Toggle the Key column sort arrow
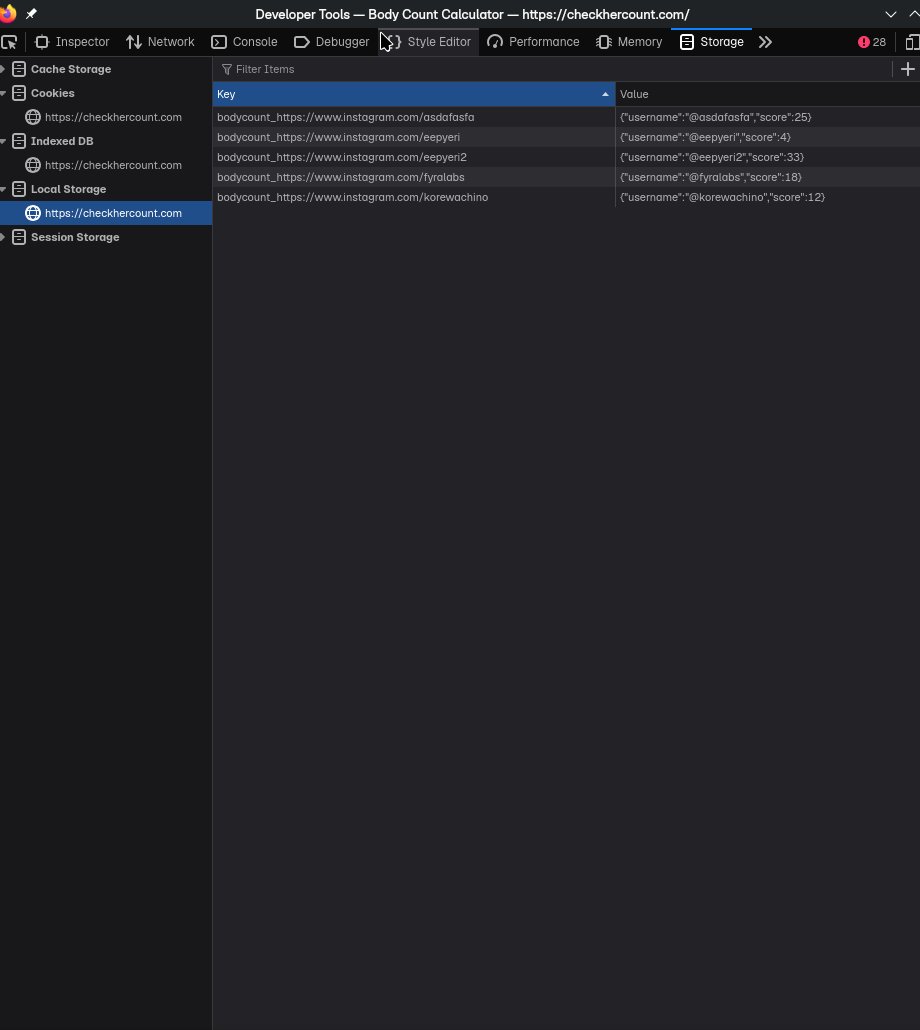 (605, 95)
